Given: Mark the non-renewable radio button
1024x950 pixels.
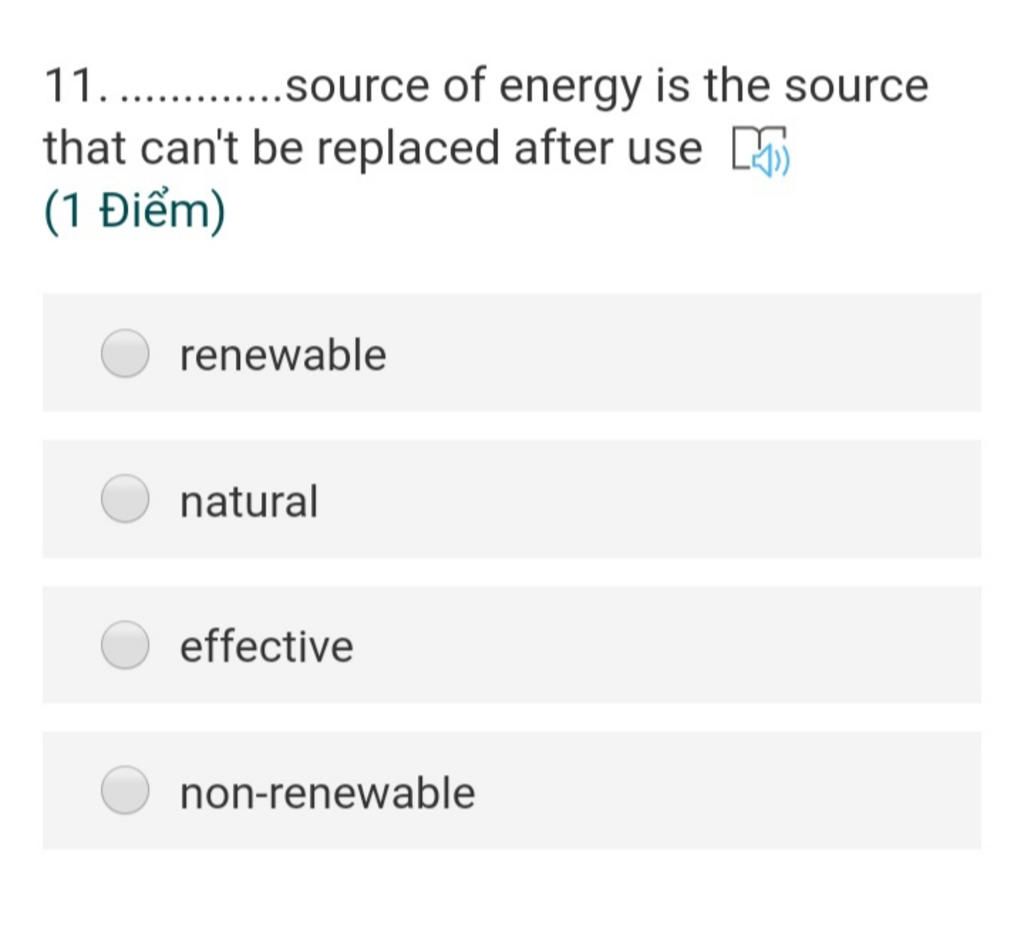Looking at the screenshot, I should click(125, 791).
